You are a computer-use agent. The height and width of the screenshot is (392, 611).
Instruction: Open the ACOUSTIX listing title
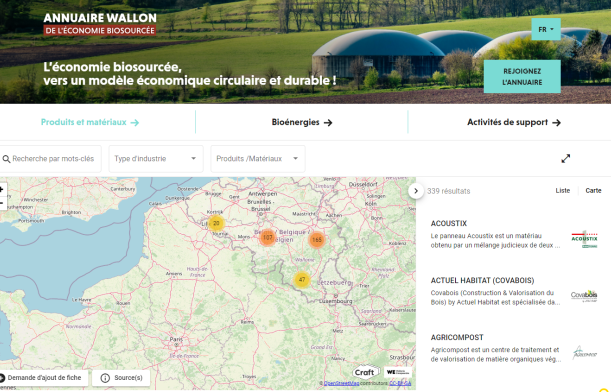(449, 223)
